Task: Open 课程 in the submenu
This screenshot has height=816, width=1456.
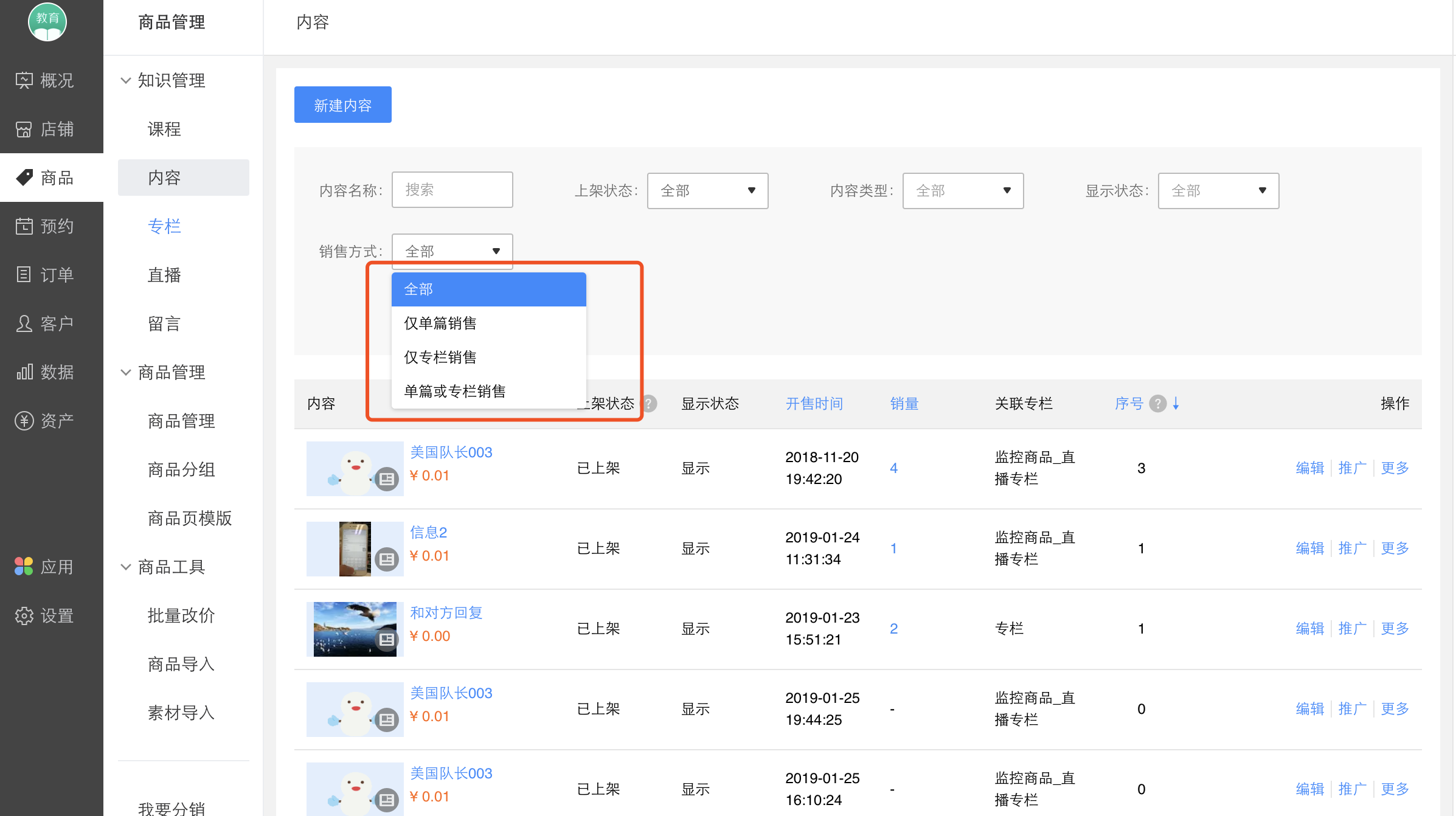Action: [164, 129]
